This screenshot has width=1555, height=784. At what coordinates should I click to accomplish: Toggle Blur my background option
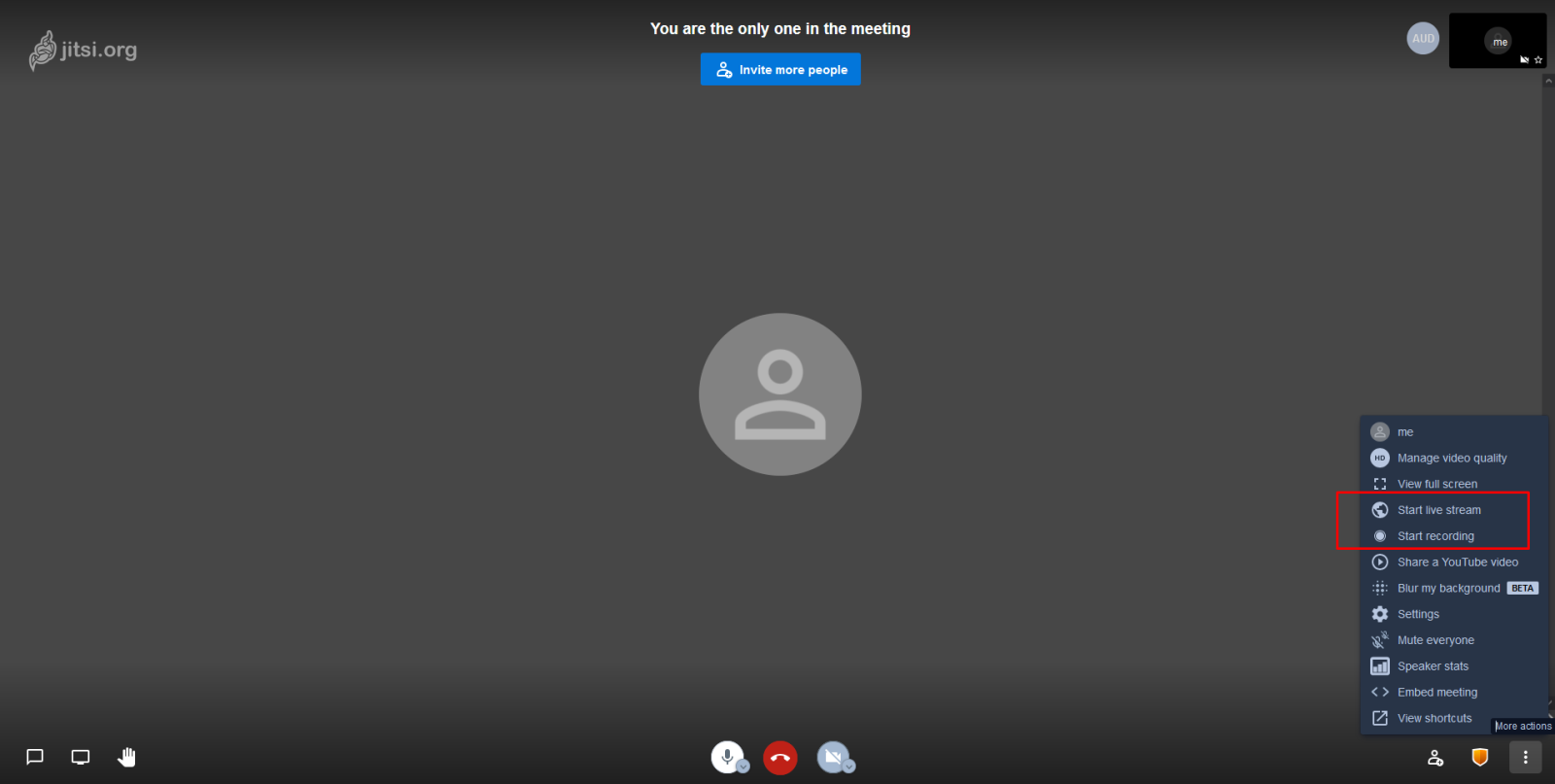tap(1448, 589)
